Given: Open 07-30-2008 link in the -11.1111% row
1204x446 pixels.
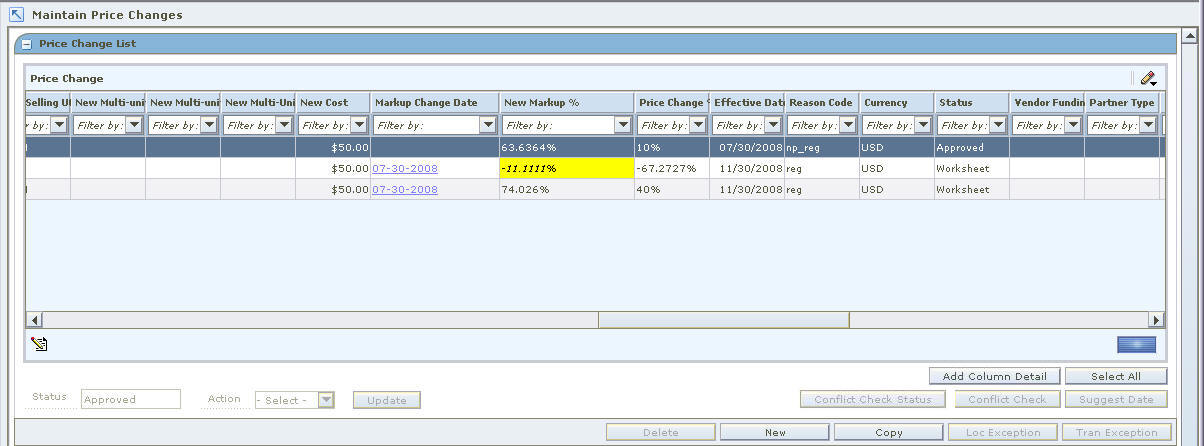Looking at the screenshot, I should (x=405, y=168).
